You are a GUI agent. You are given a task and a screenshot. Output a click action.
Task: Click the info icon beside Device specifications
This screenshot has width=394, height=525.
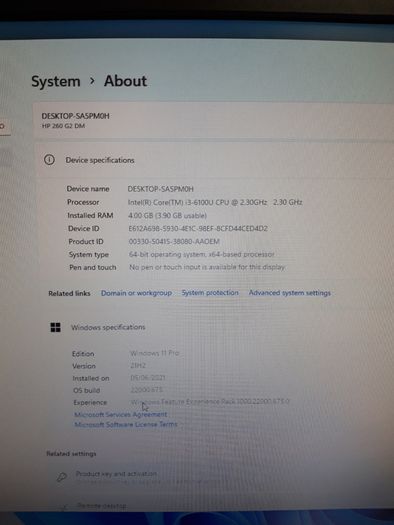pos(50,160)
